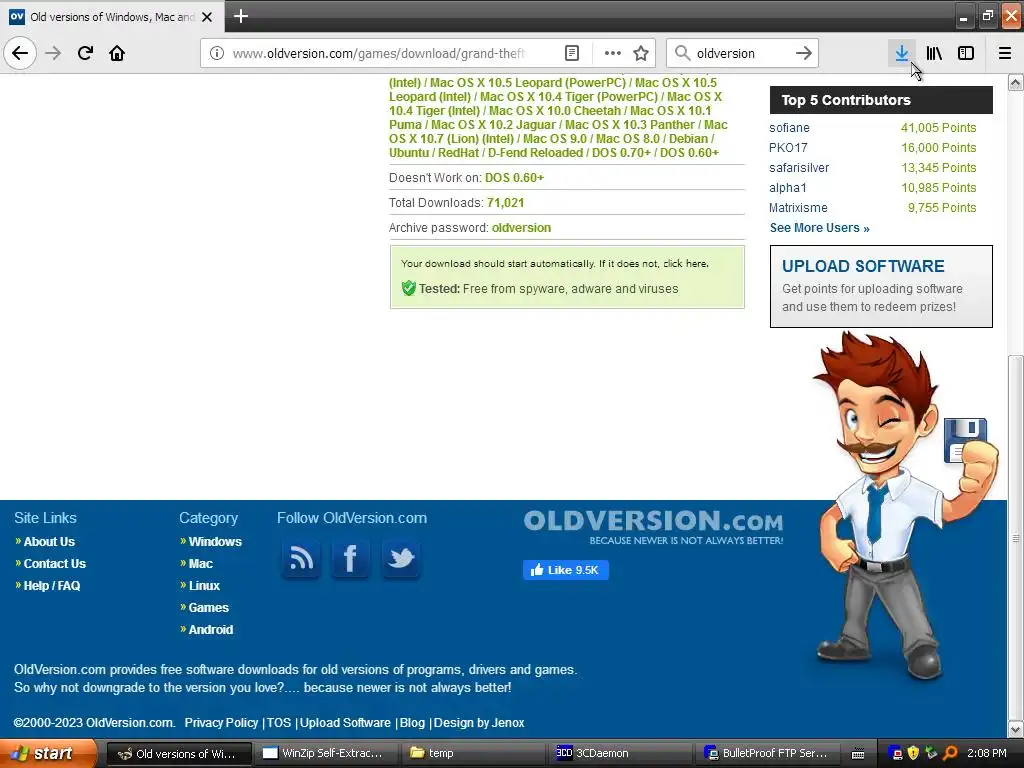
Task: Open About Us footer link
Action: click(49, 542)
